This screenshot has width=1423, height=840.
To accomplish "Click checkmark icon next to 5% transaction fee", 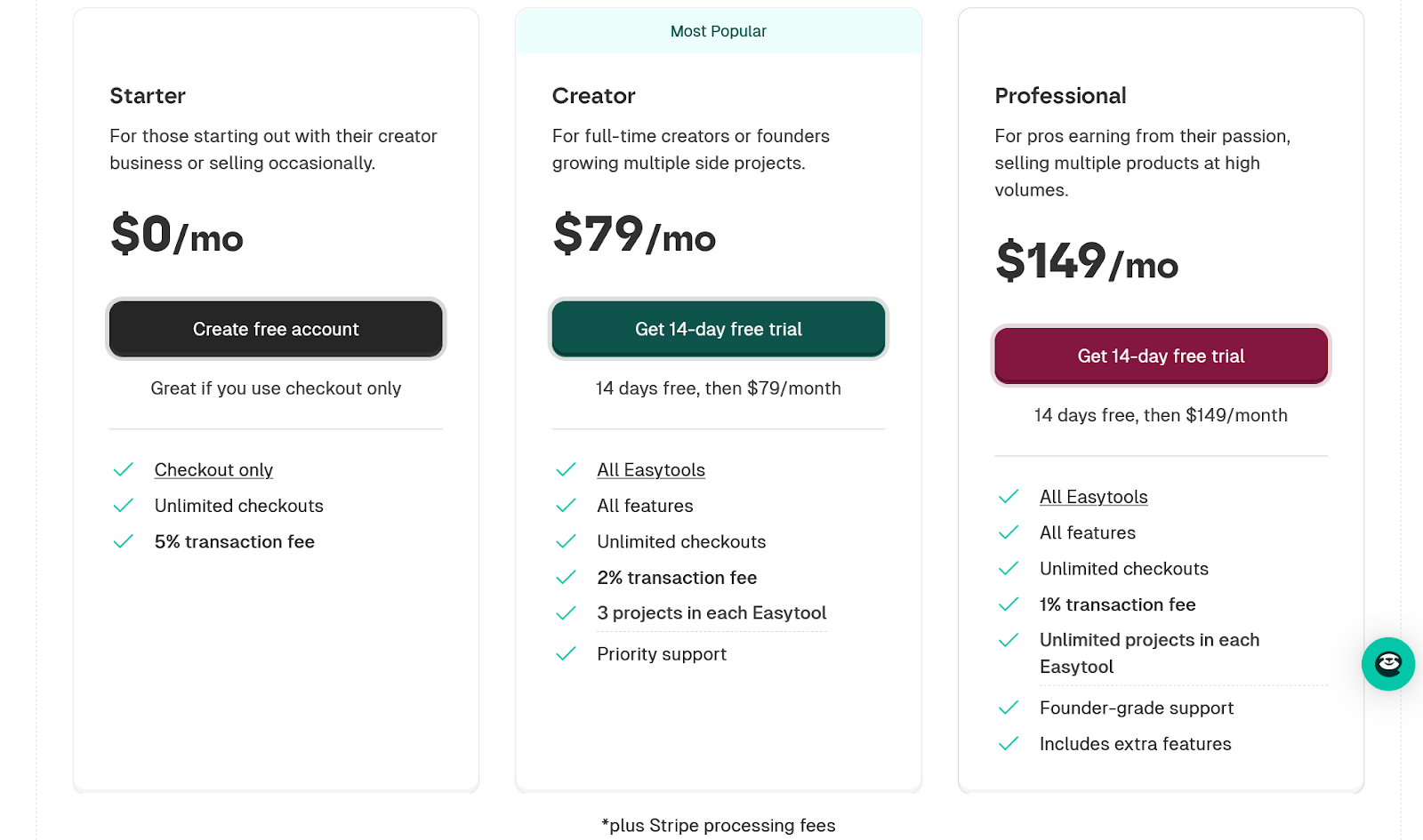I will [x=124, y=541].
